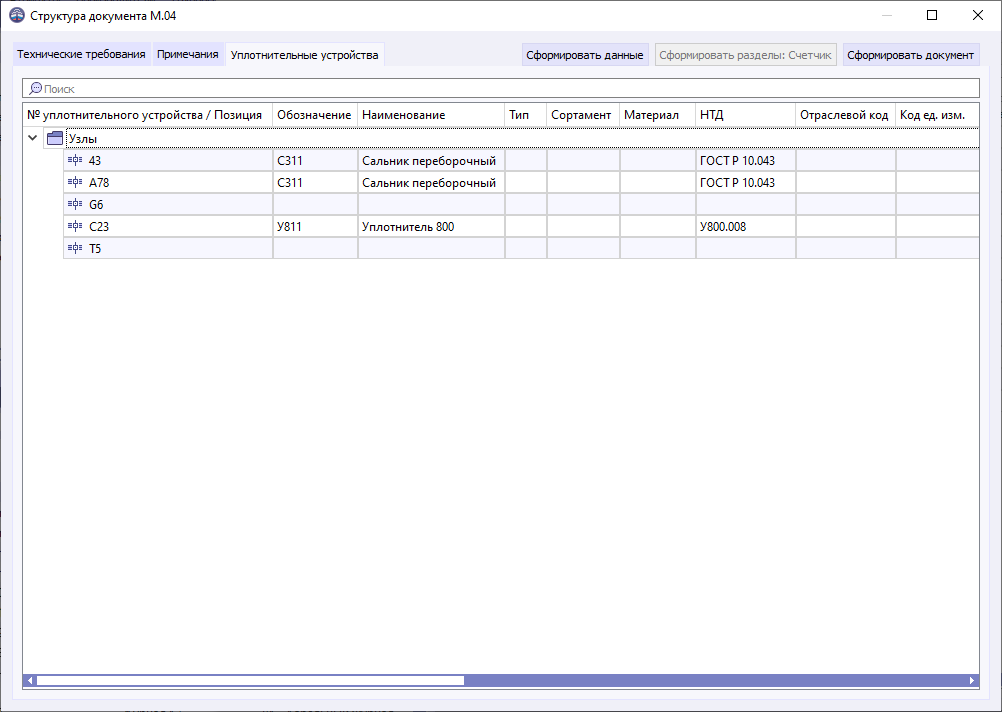
Task: Click the seal device icon beside row G6
Action: coord(75,204)
